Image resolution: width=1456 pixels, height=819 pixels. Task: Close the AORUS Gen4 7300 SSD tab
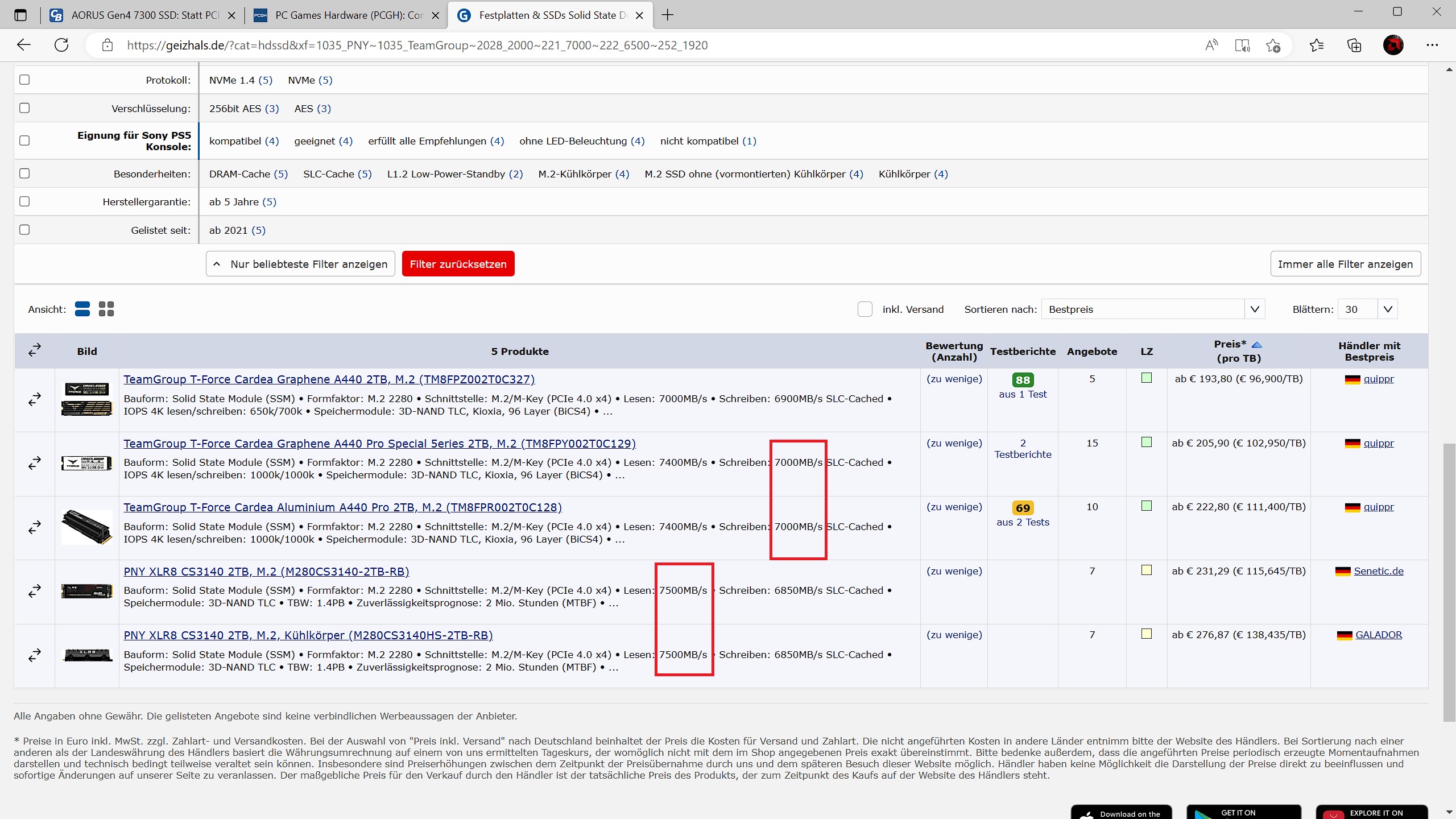(x=231, y=15)
